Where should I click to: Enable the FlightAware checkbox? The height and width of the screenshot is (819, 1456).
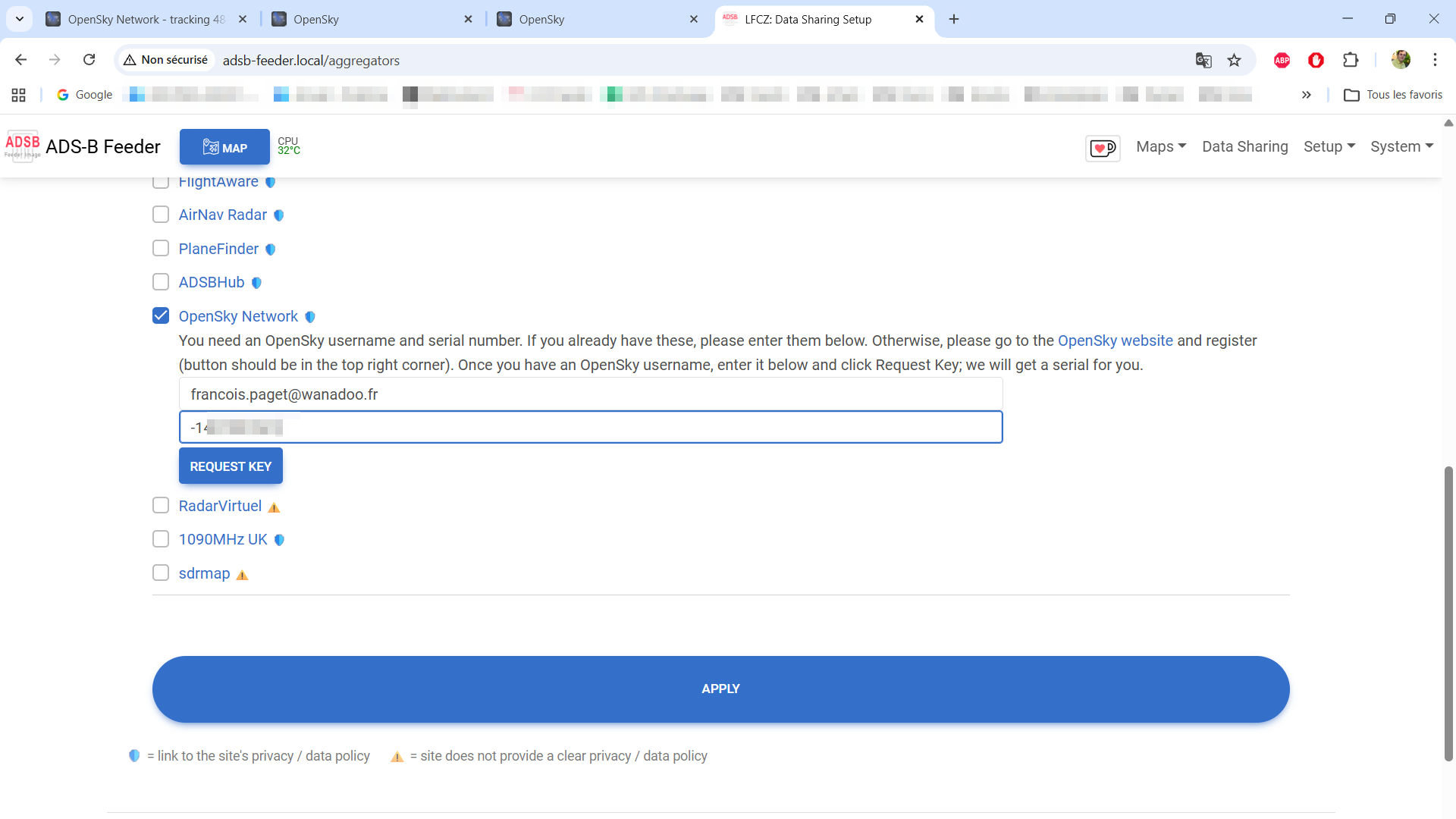(x=161, y=182)
